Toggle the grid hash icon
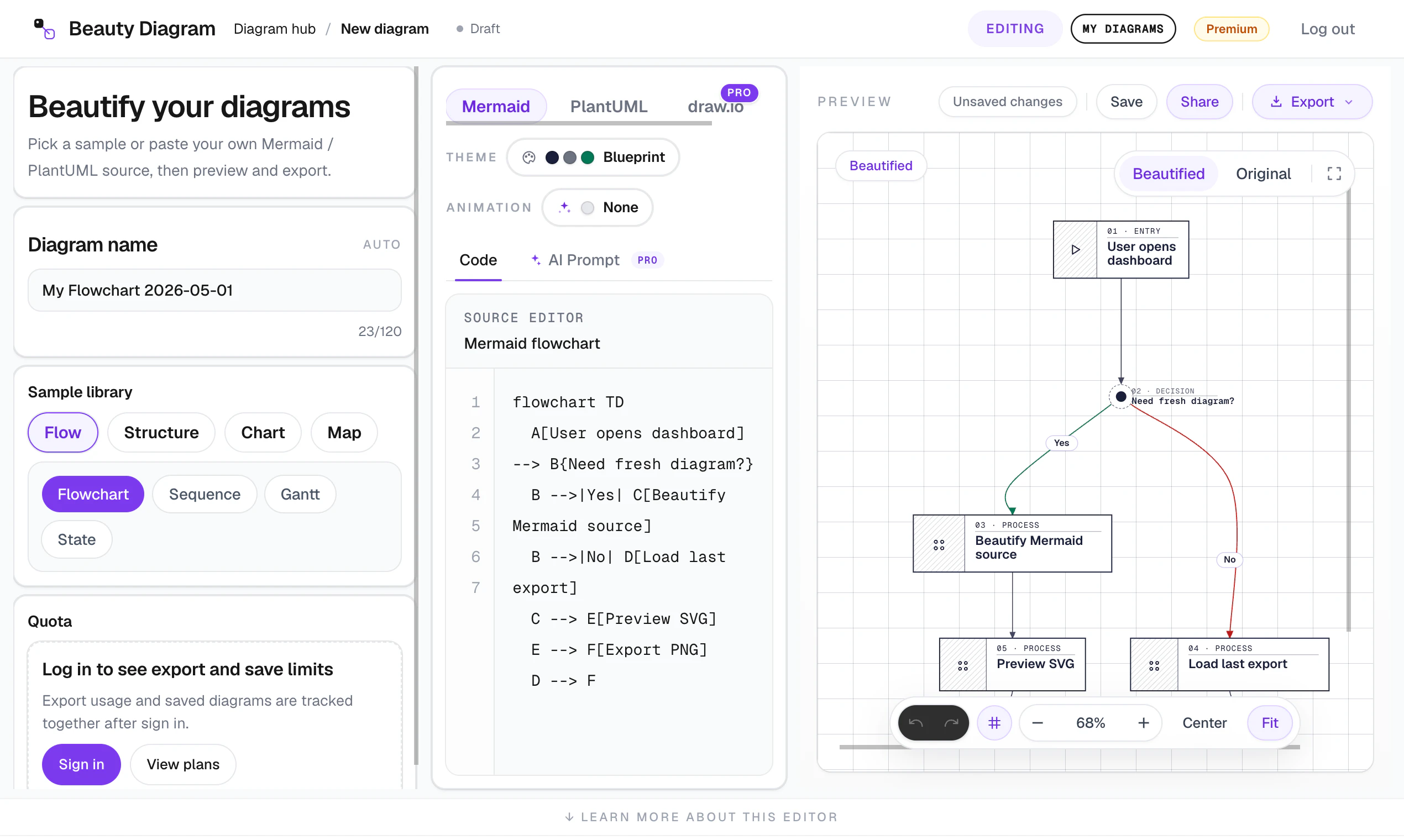 click(994, 723)
